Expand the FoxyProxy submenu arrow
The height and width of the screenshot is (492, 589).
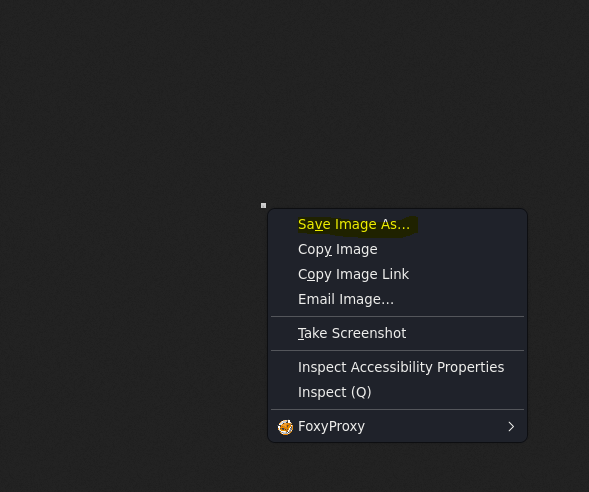click(x=511, y=427)
